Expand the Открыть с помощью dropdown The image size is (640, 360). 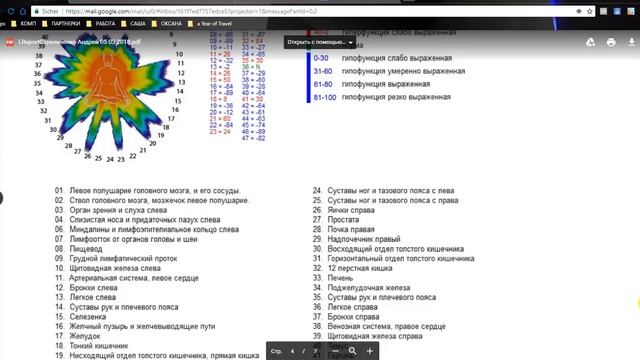320,42
